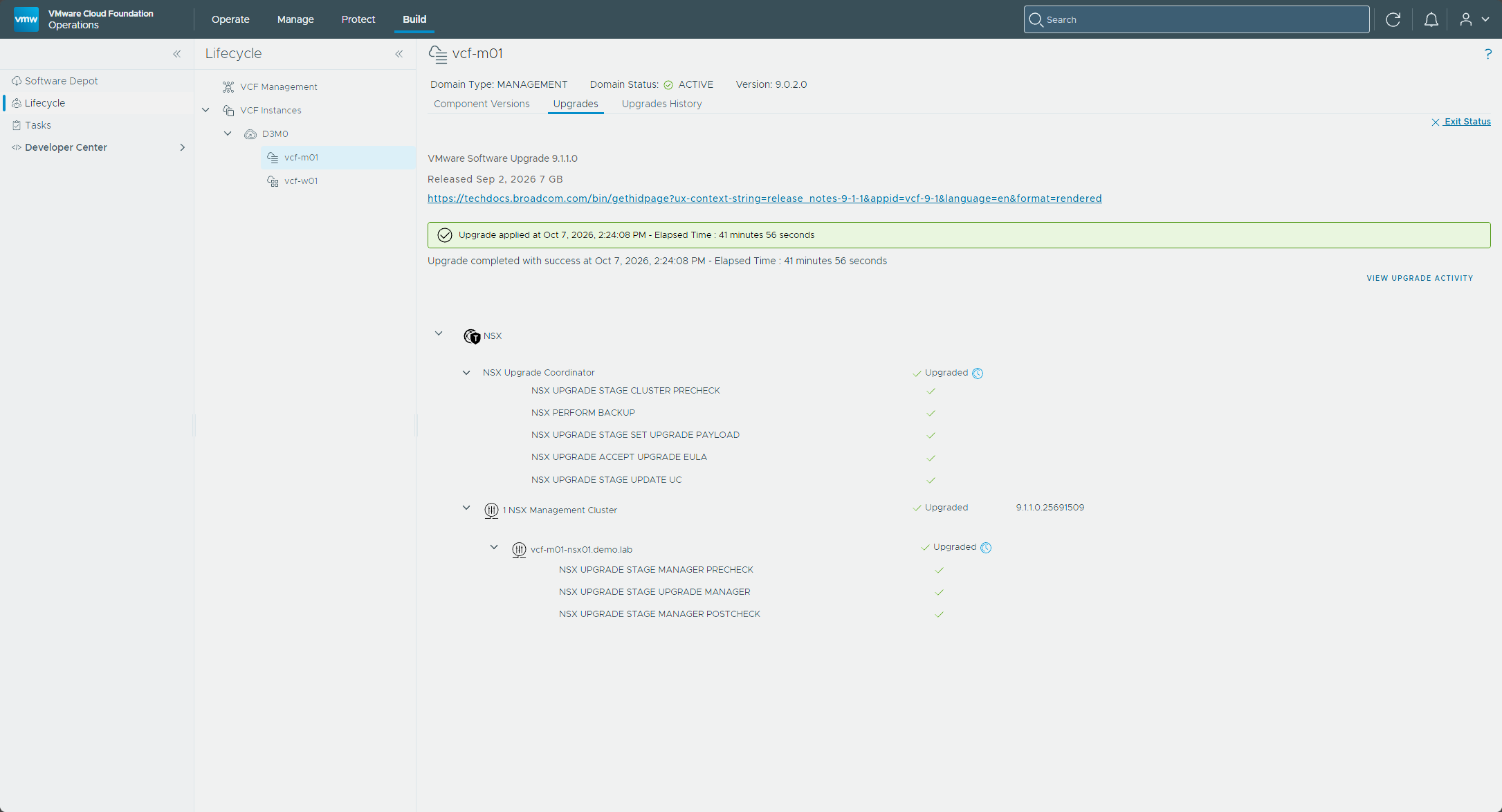Collapse the NSX section chevron
1502x812 pixels.
click(439, 333)
